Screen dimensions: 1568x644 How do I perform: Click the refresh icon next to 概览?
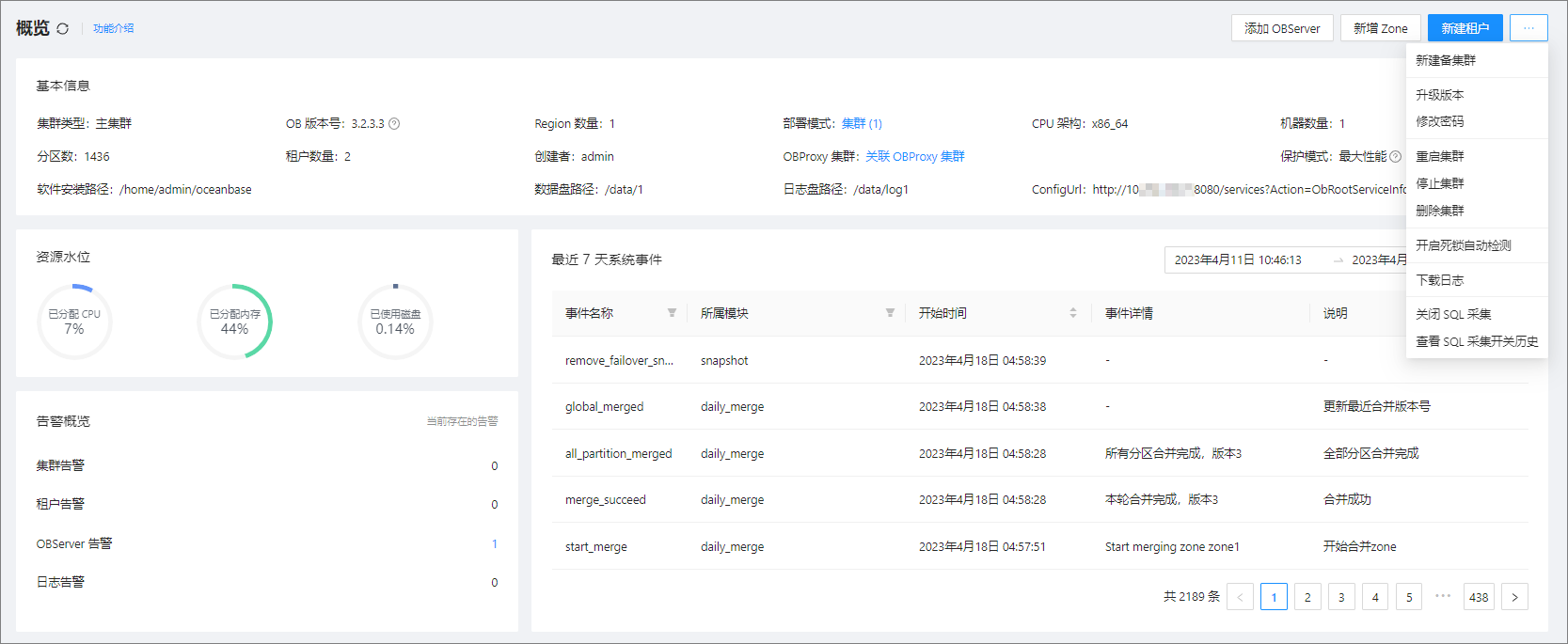[x=63, y=28]
